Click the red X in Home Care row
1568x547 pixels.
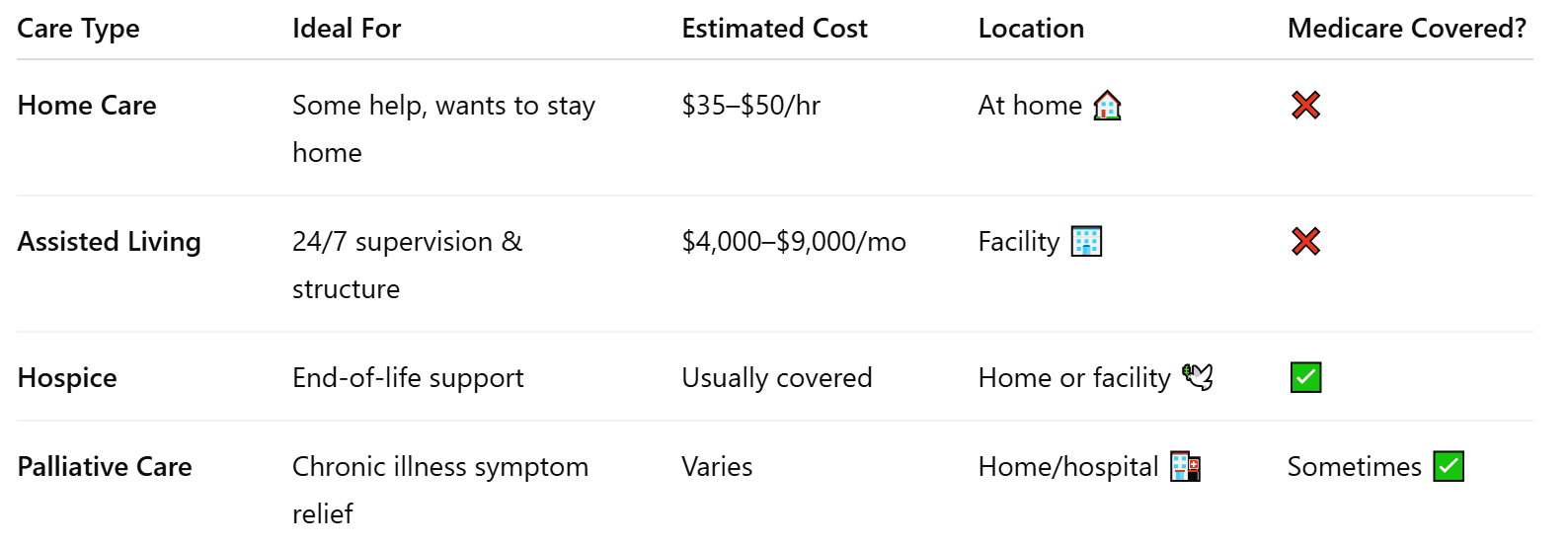tap(1305, 105)
